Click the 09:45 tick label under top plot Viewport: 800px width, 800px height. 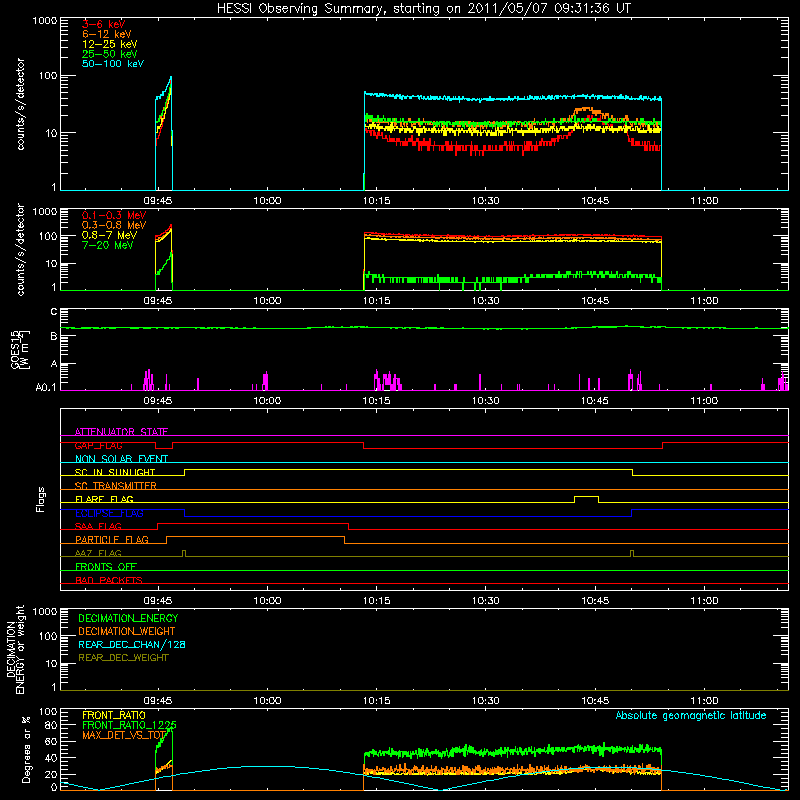pos(158,201)
